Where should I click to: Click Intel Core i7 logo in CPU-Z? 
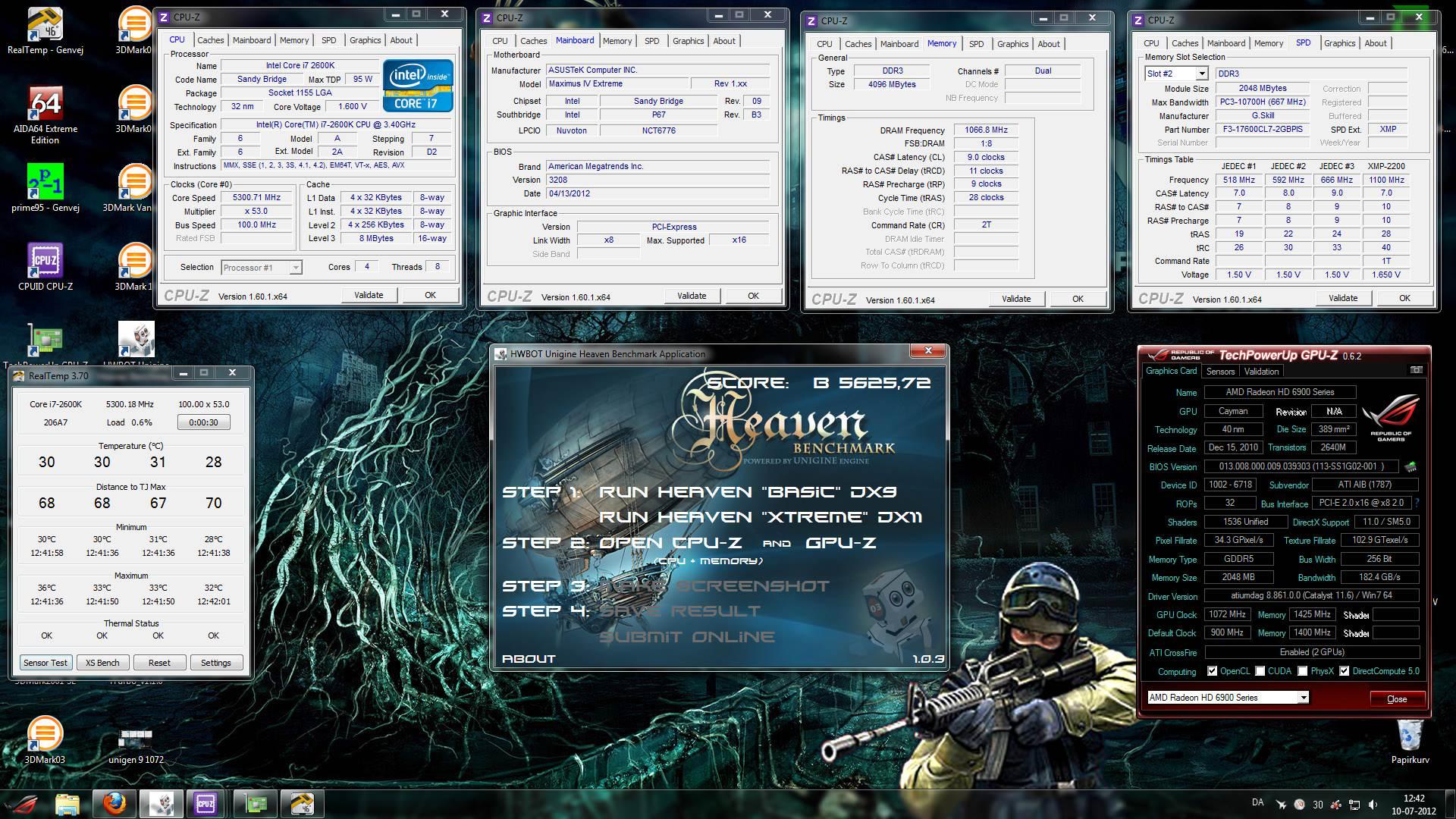(x=418, y=86)
